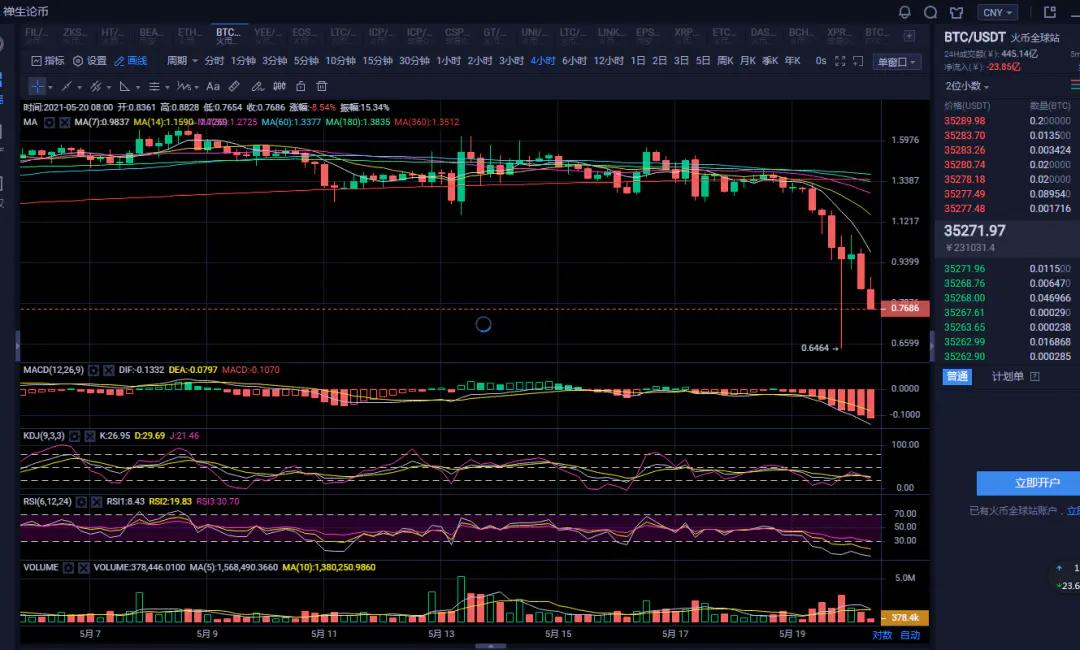Open the notification bell

(x=904, y=12)
